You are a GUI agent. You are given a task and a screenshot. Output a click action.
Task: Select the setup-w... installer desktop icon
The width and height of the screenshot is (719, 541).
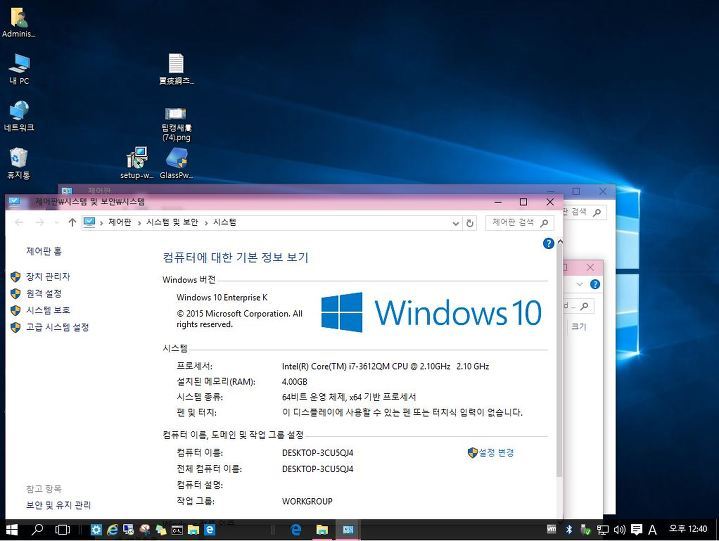(137, 163)
